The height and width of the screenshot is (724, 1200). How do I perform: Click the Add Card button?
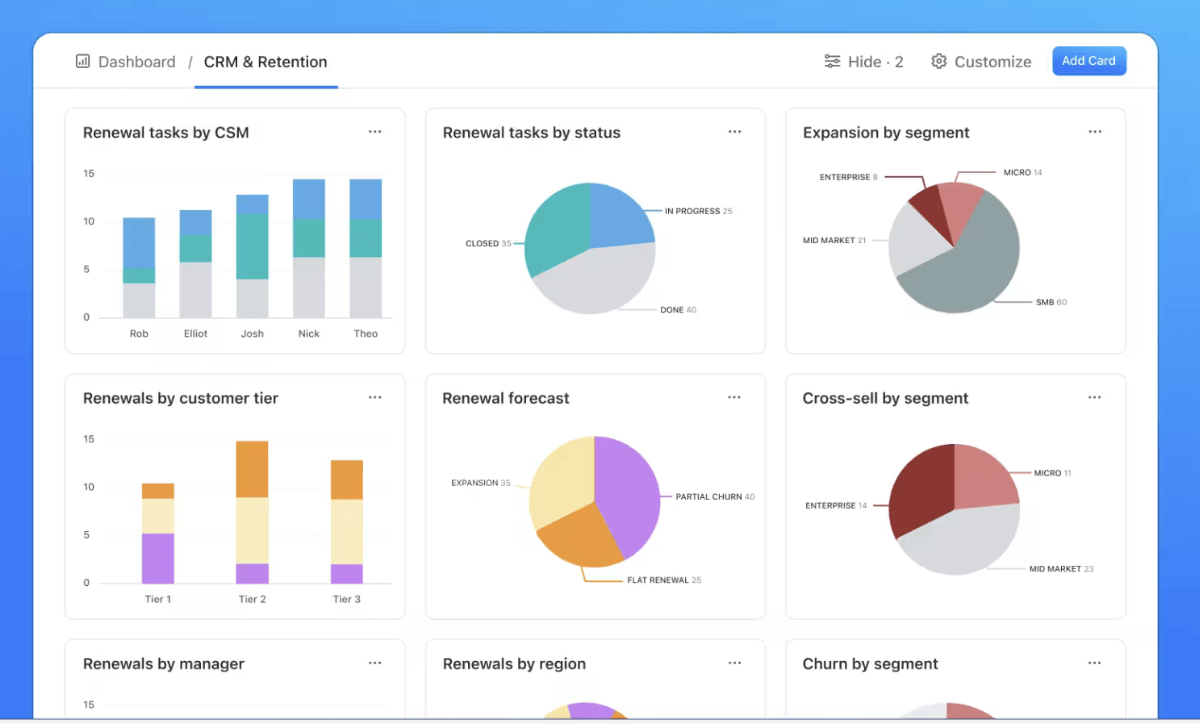point(1089,61)
